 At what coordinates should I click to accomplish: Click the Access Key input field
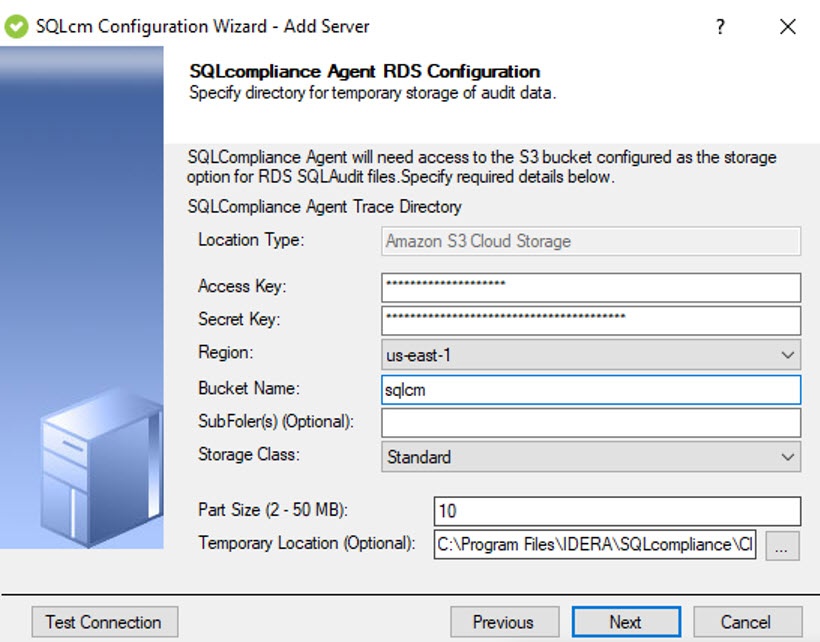(x=591, y=287)
